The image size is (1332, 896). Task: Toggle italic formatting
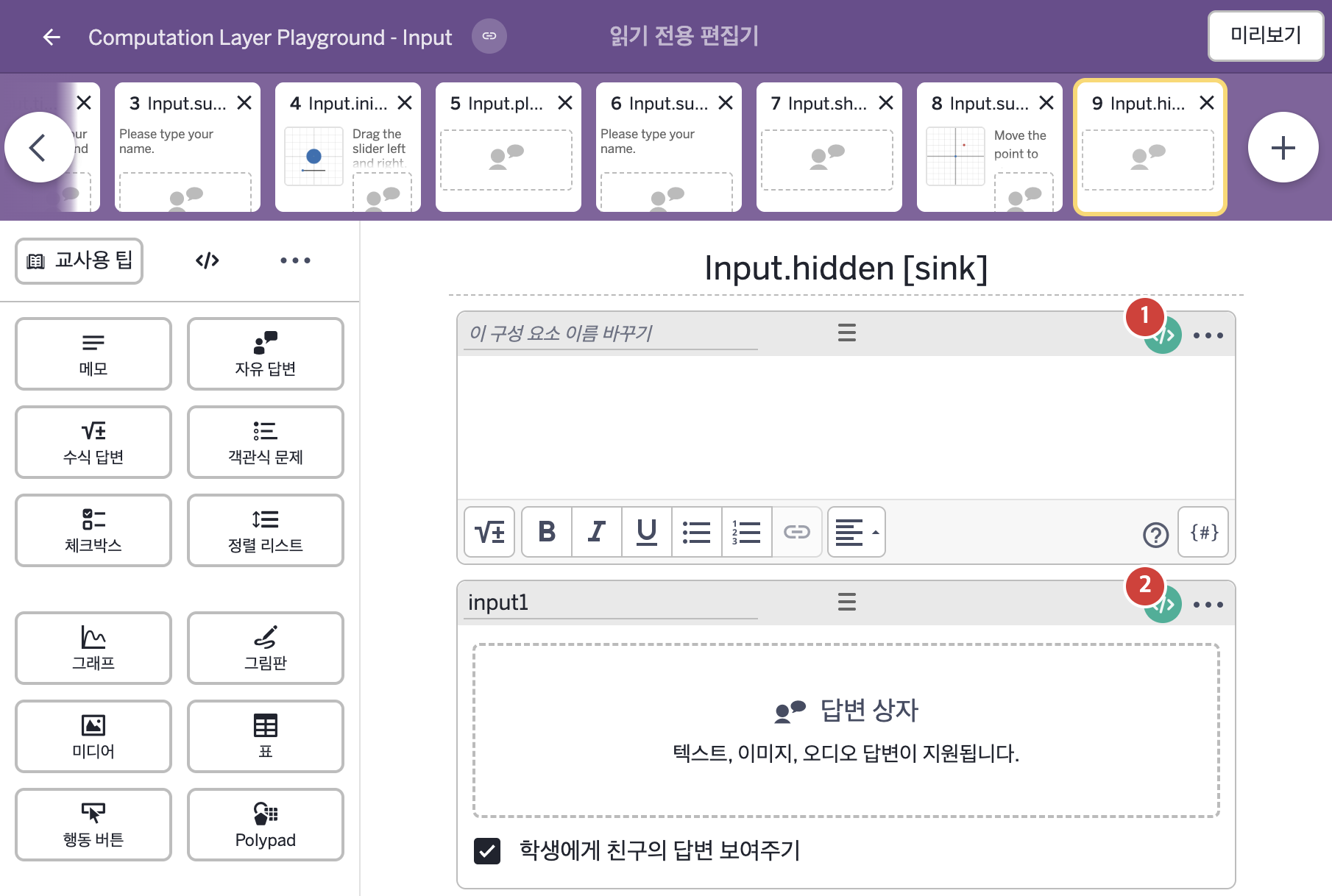tap(597, 532)
